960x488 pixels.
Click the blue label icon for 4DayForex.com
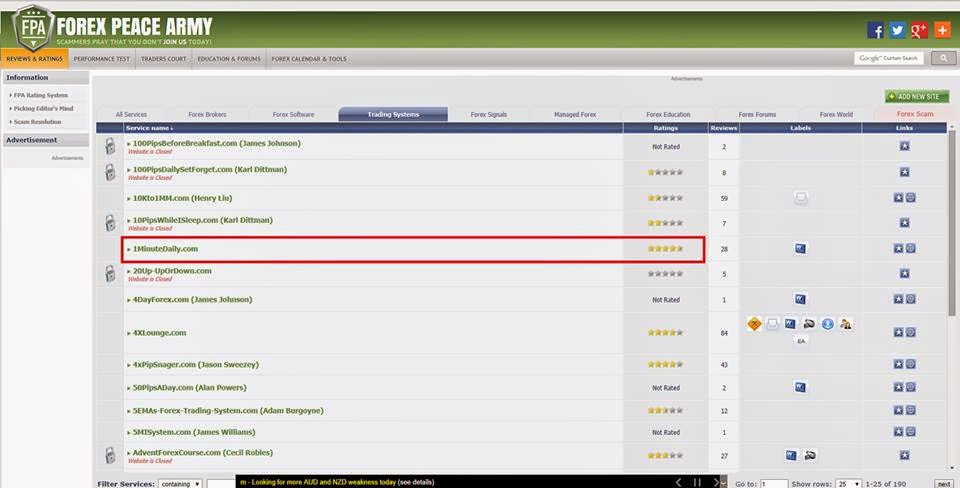pyautogui.click(x=800, y=299)
